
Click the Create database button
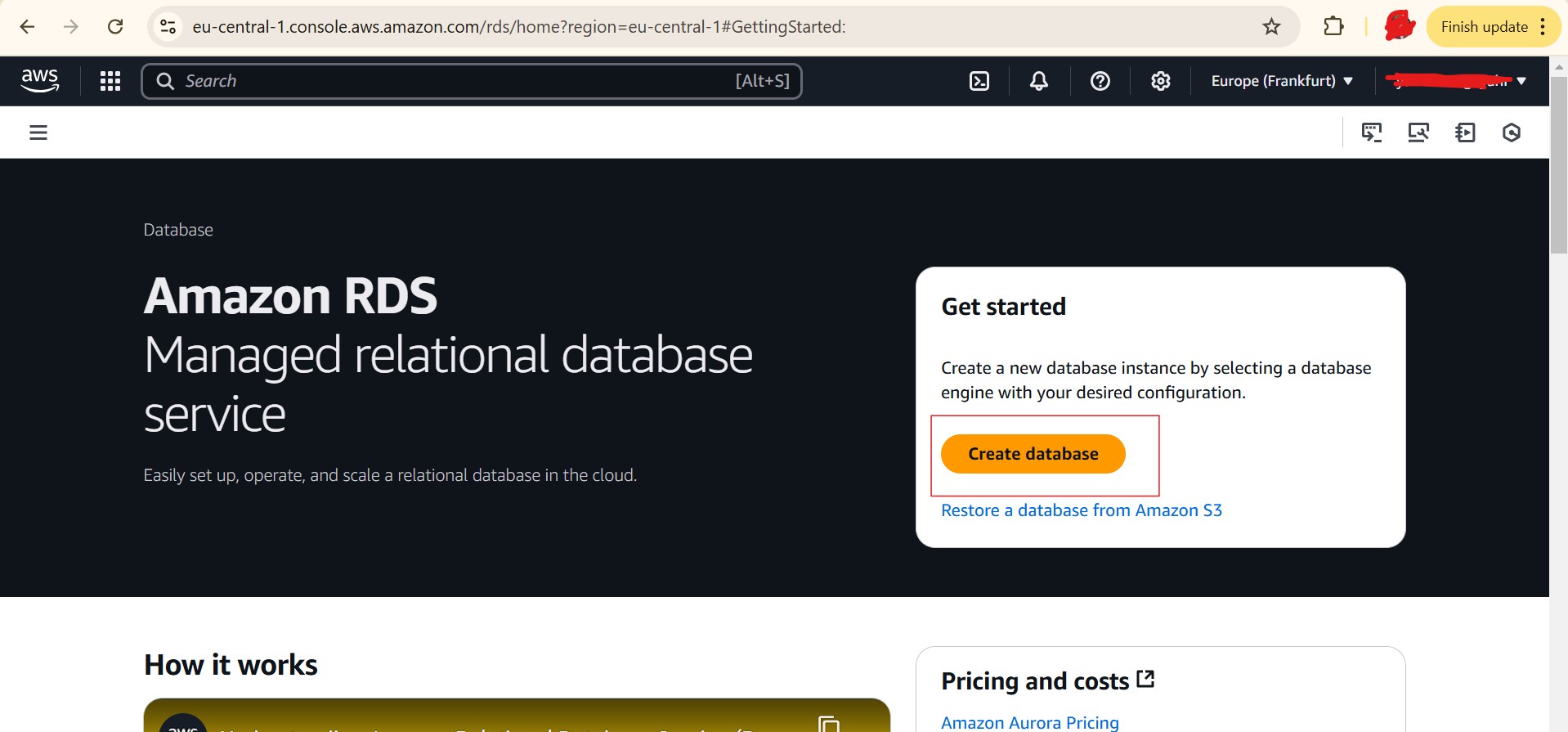click(x=1033, y=454)
